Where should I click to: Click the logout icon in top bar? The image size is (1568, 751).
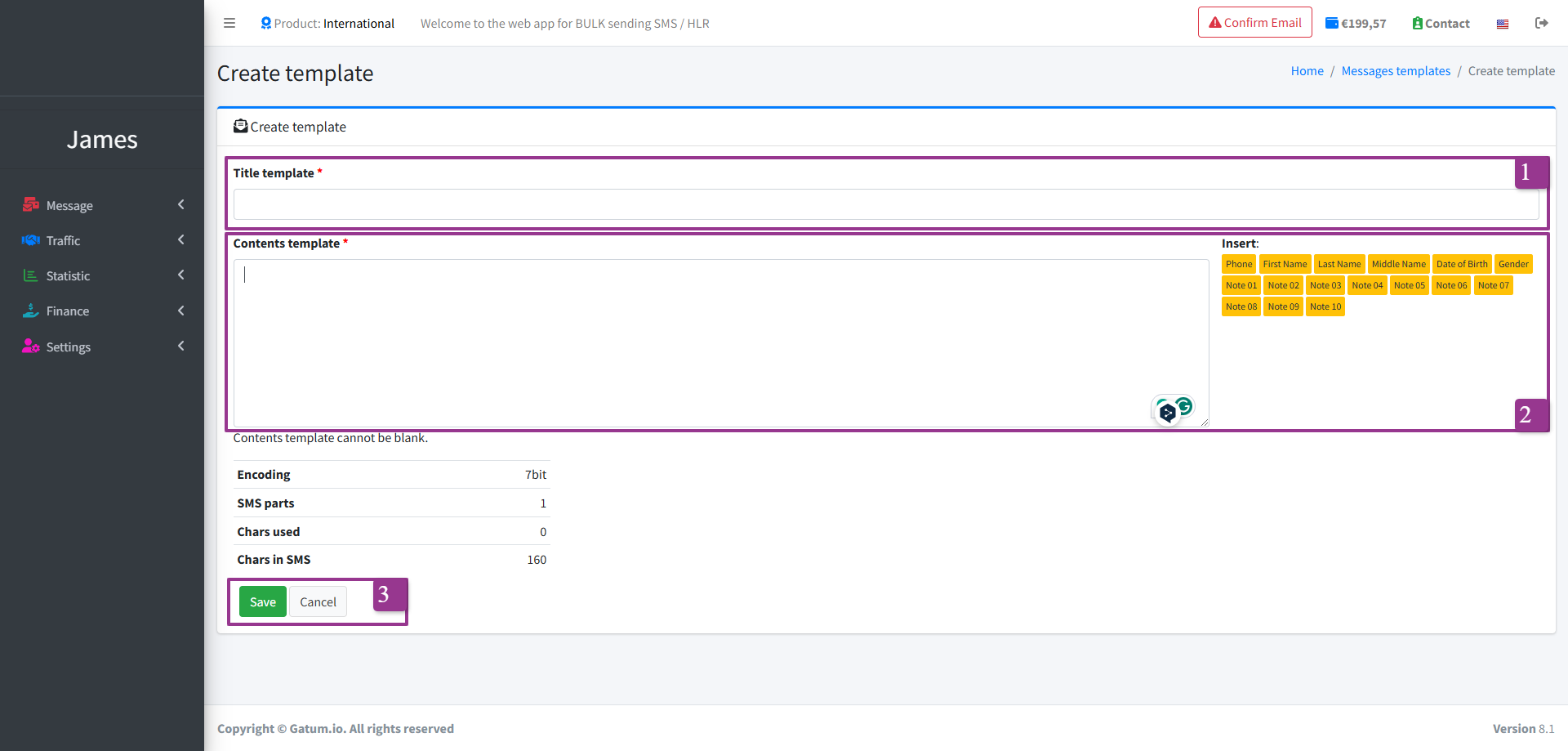pos(1541,23)
